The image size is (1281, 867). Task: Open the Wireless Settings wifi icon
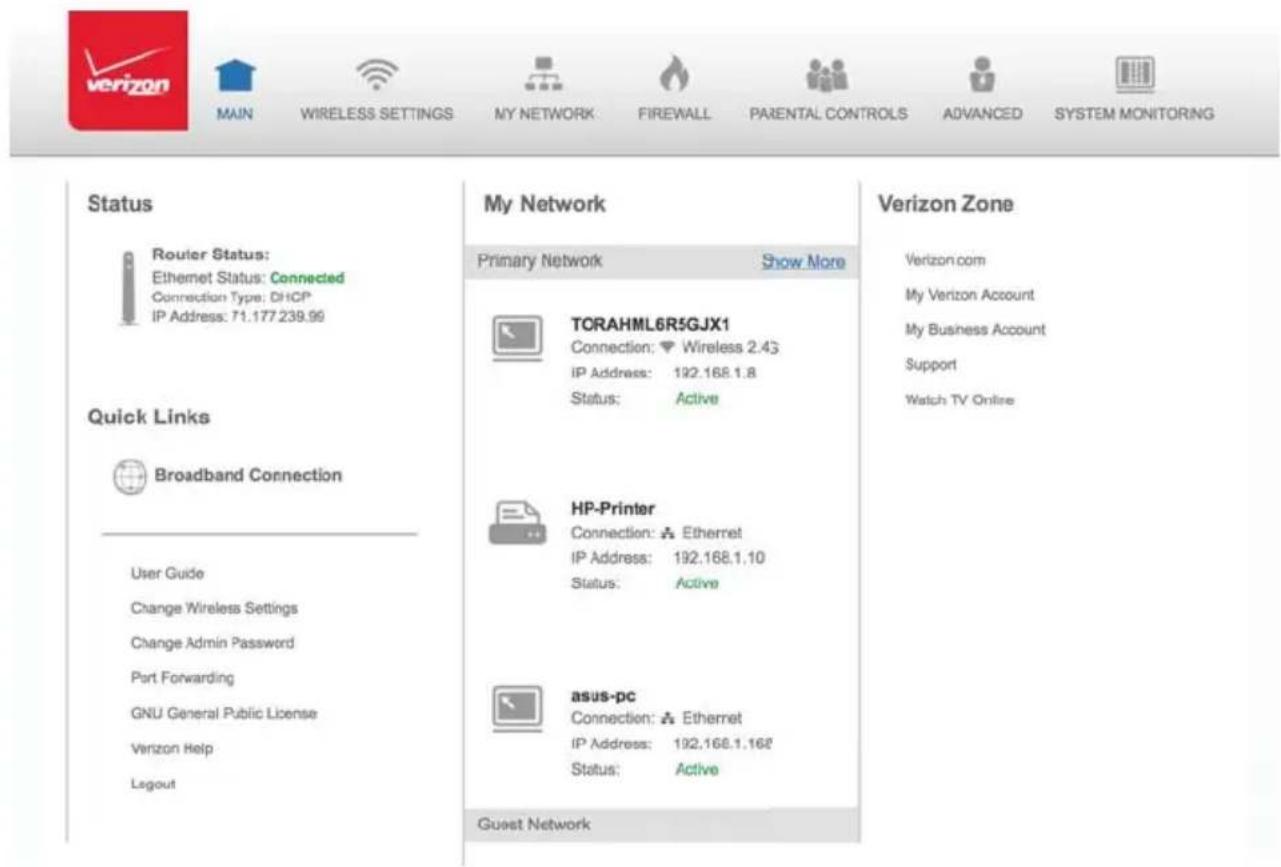click(376, 74)
